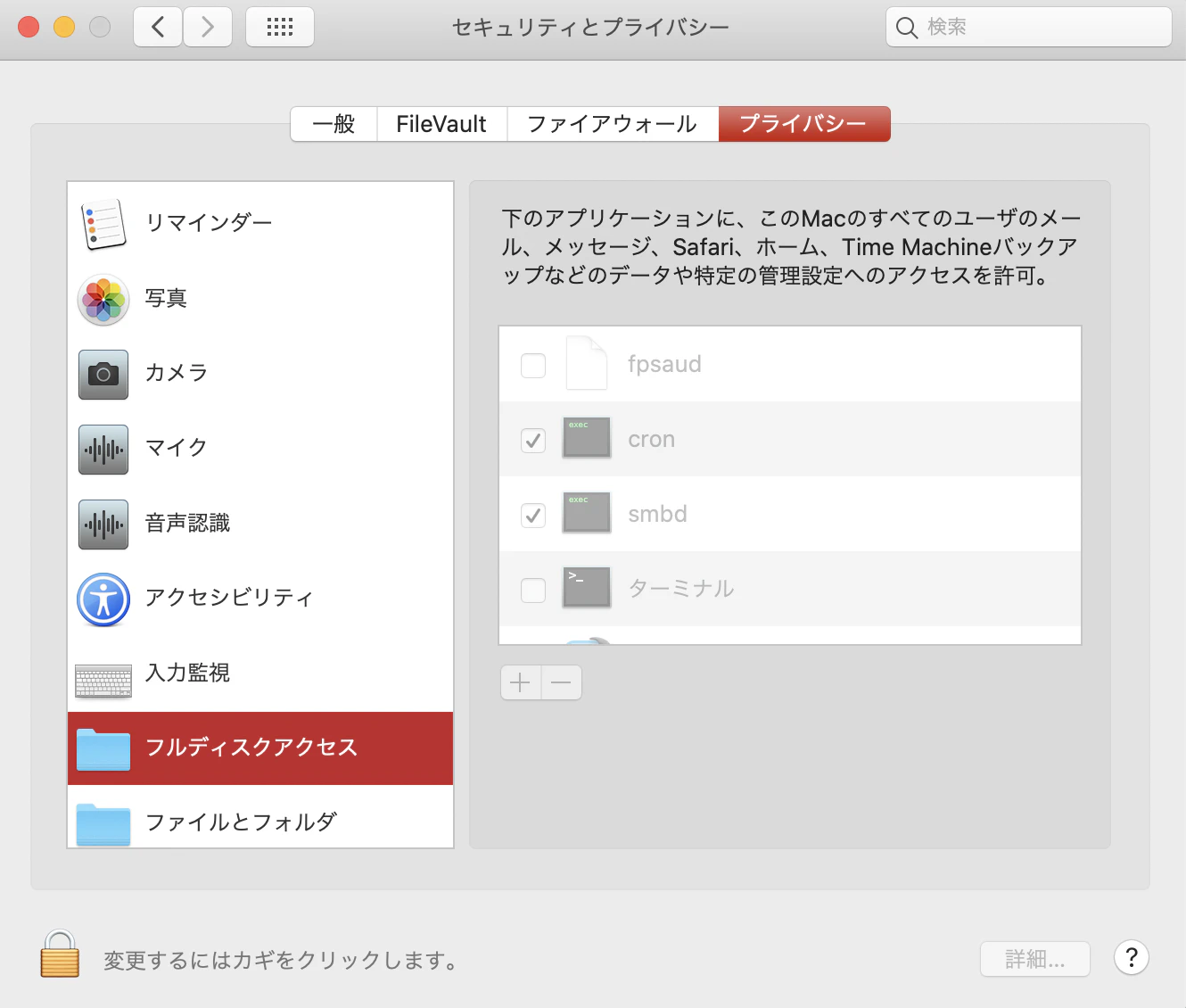Click the 音声認識 waveform icon
This screenshot has height=1008, width=1186.
click(x=103, y=524)
